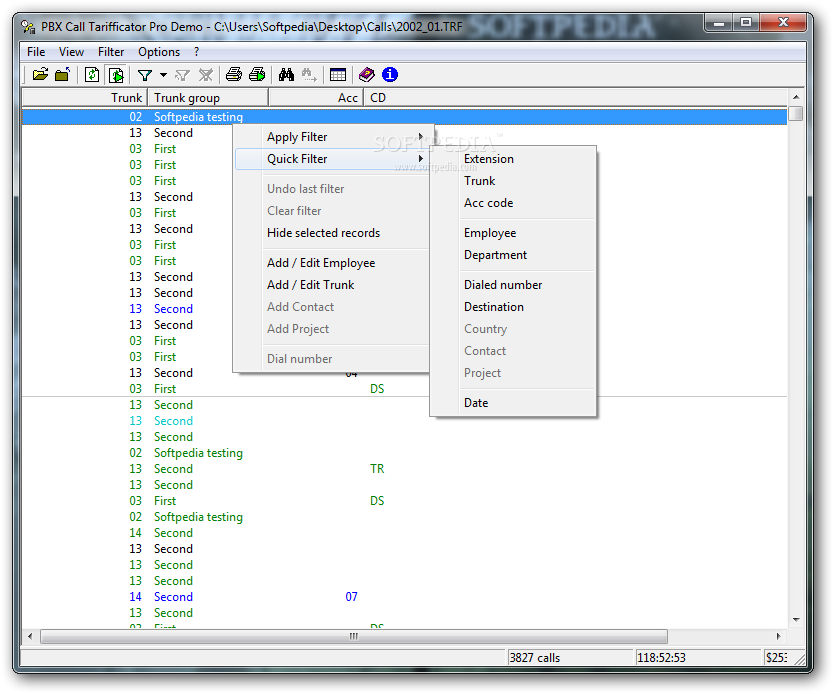
Task: Open the File menu
Action: tap(36, 52)
